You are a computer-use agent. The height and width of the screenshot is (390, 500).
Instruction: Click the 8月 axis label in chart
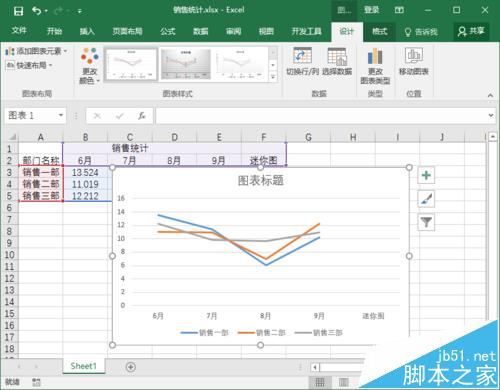[x=266, y=316]
